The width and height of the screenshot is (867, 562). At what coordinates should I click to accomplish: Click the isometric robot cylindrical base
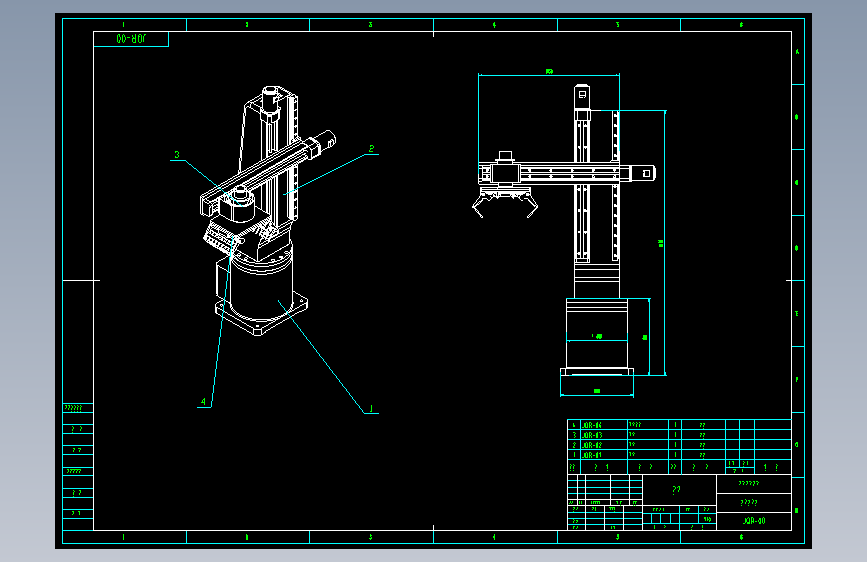261,290
